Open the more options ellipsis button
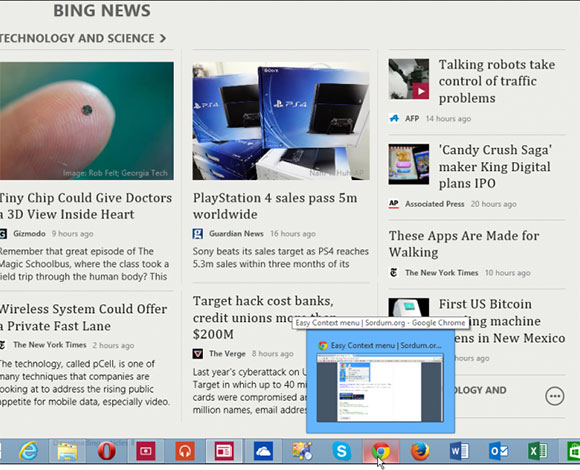This screenshot has height=470, width=580. [x=554, y=396]
